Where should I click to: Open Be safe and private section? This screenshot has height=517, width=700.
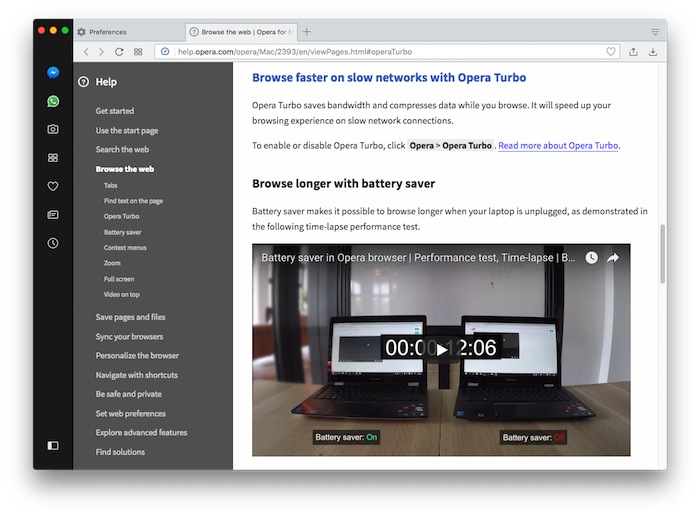tap(129, 394)
